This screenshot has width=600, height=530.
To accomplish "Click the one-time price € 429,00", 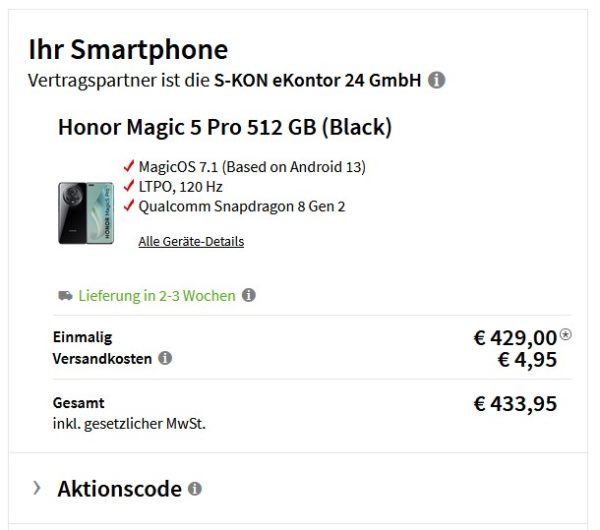I will [514, 338].
